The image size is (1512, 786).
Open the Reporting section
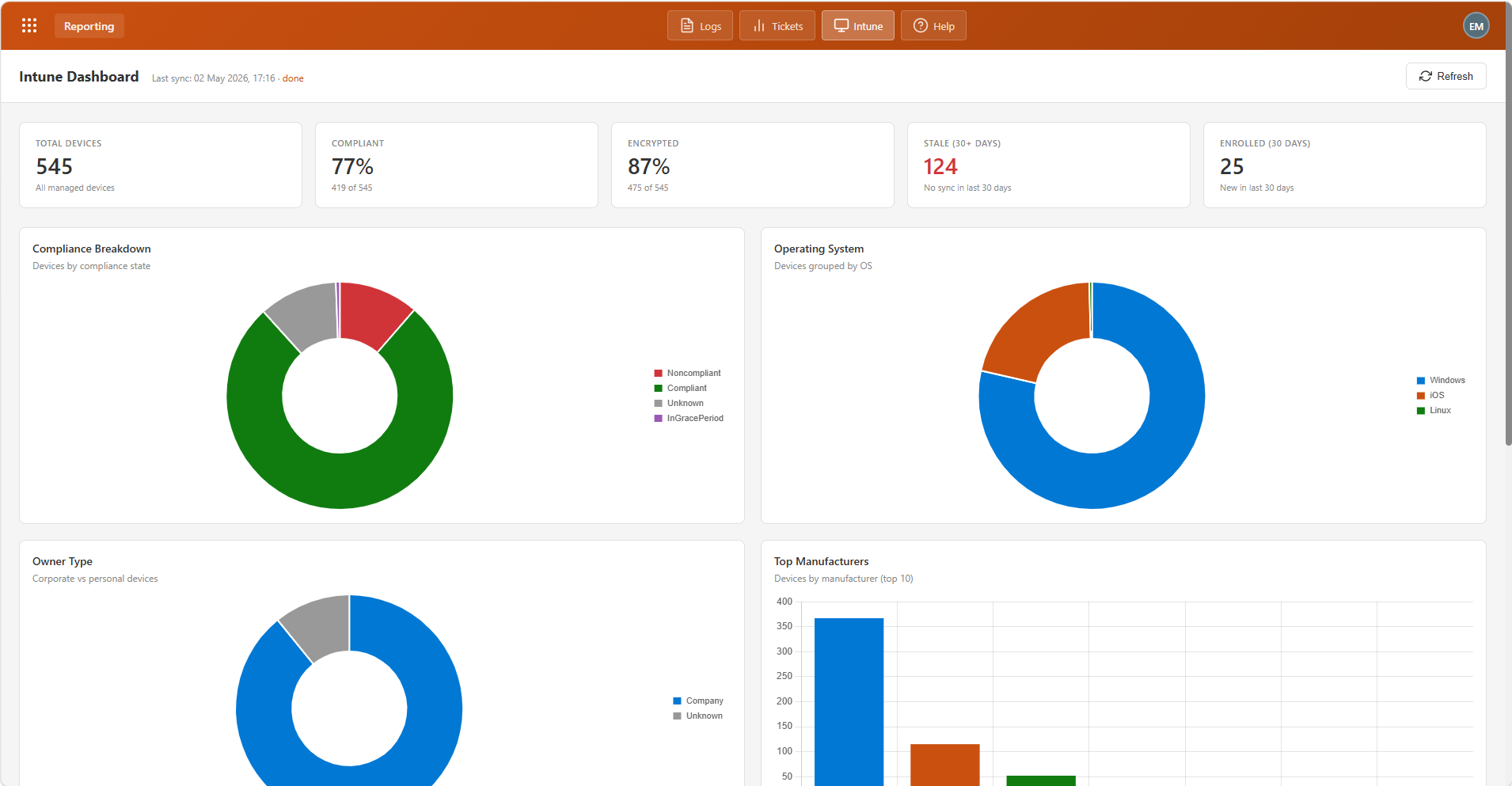89,26
